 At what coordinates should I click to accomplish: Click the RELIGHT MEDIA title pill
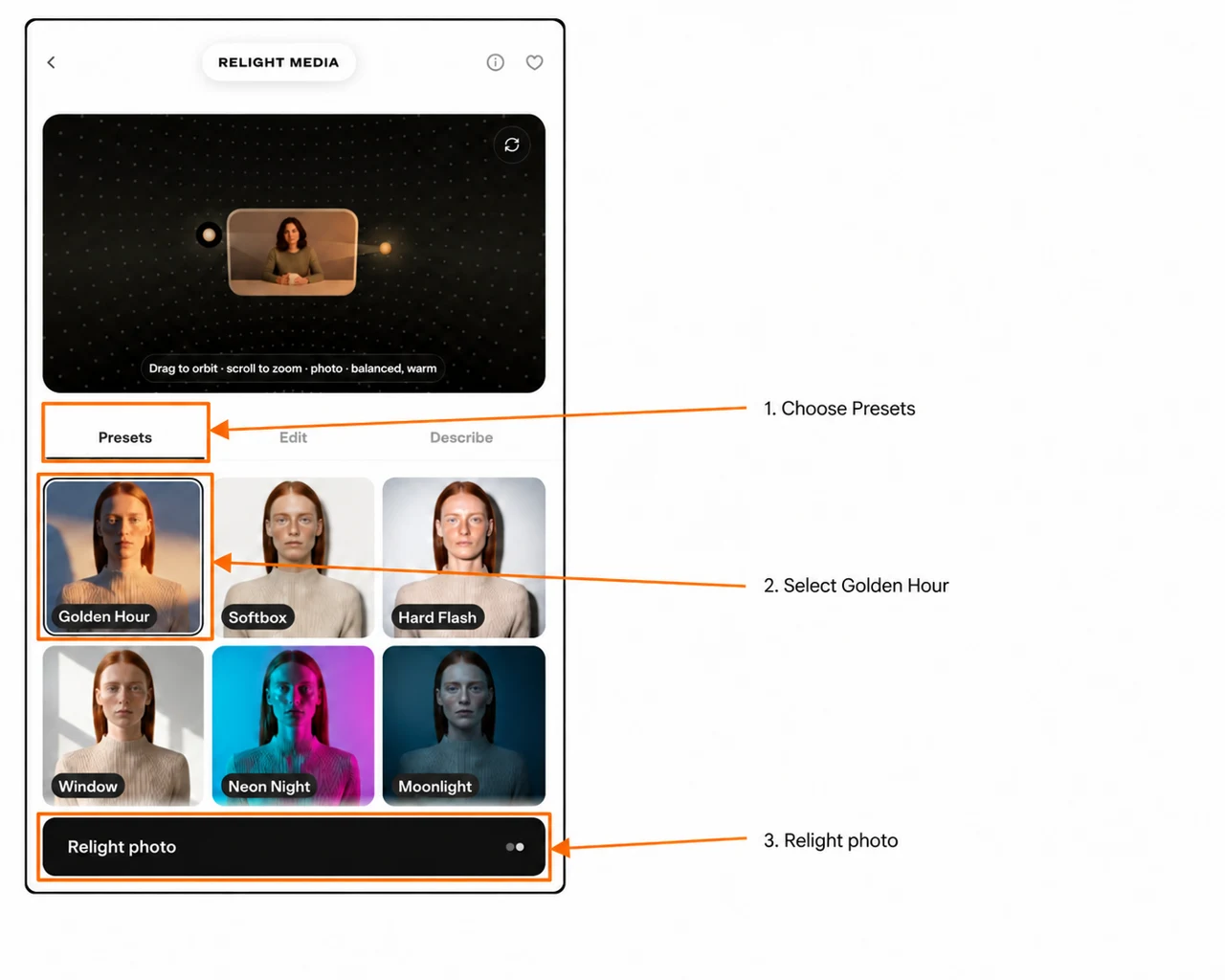278,62
